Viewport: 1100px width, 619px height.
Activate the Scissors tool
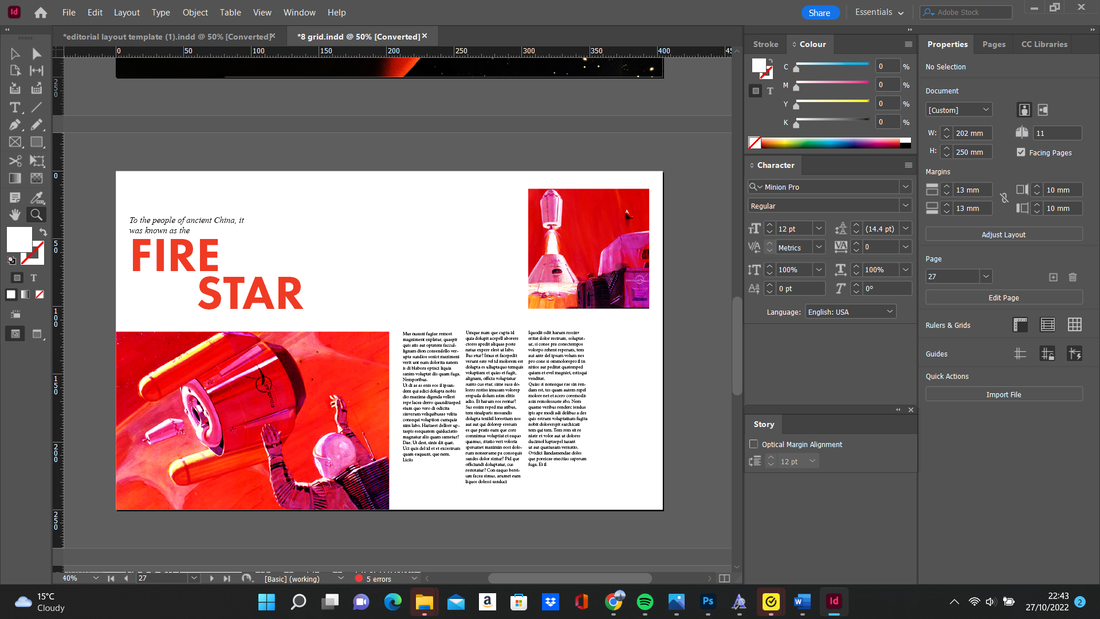[x=15, y=161]
